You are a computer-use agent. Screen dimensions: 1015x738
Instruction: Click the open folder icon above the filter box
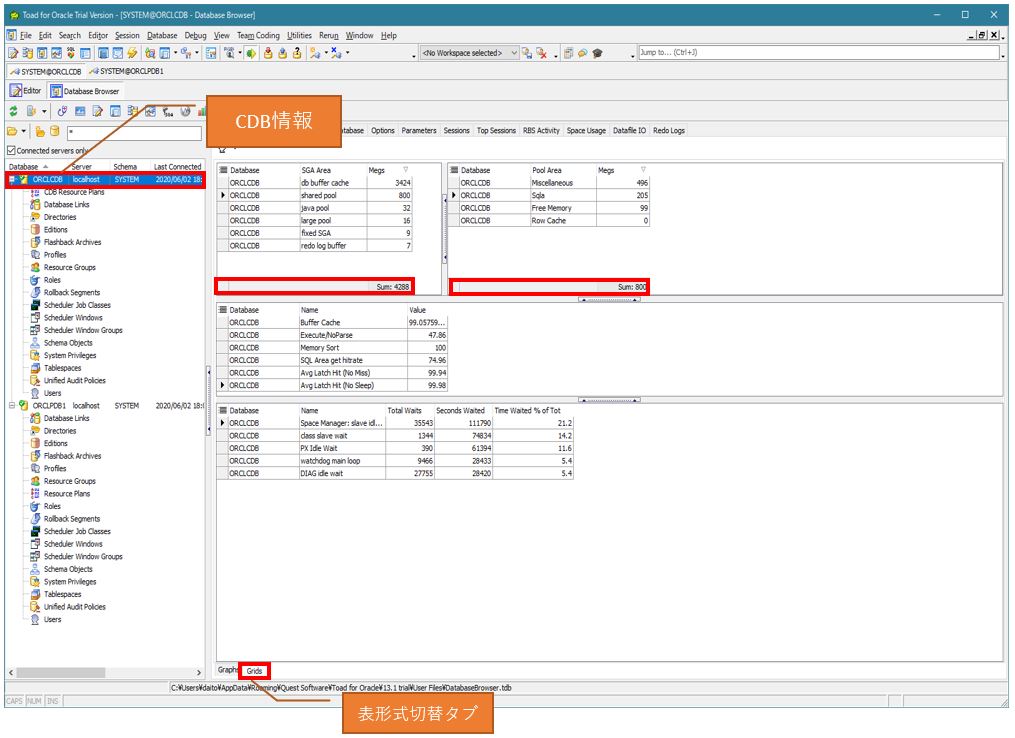coord(12,131)
